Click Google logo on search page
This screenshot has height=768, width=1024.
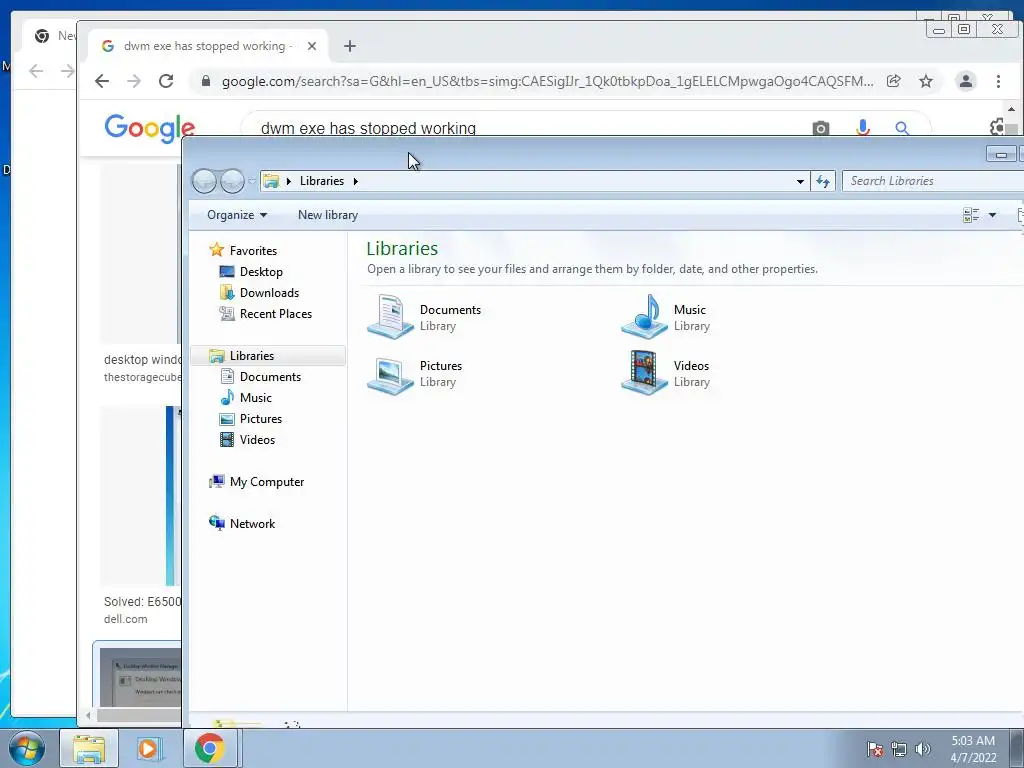(150, 128)
